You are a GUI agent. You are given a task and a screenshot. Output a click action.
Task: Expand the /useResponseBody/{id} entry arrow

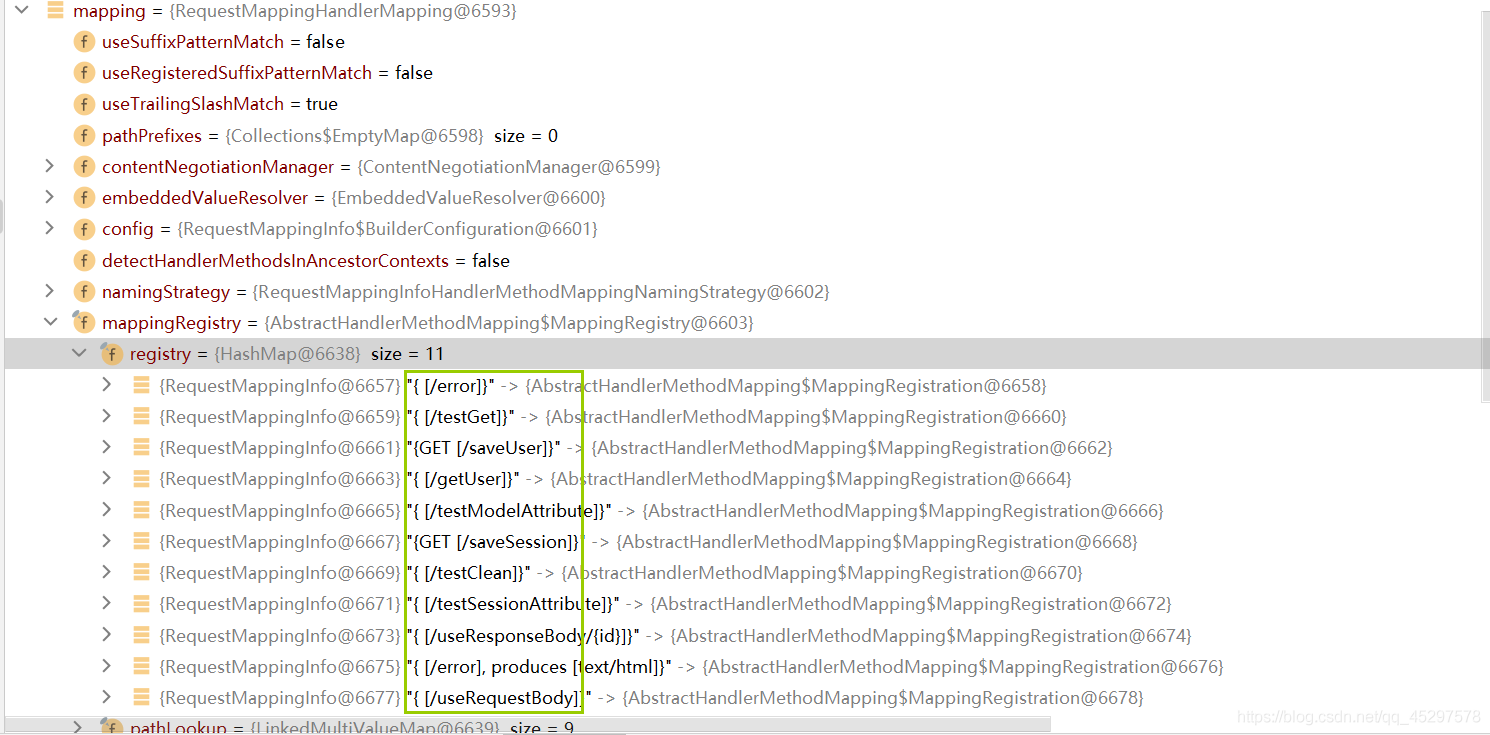pyautogui.click(x=107, y=635)
